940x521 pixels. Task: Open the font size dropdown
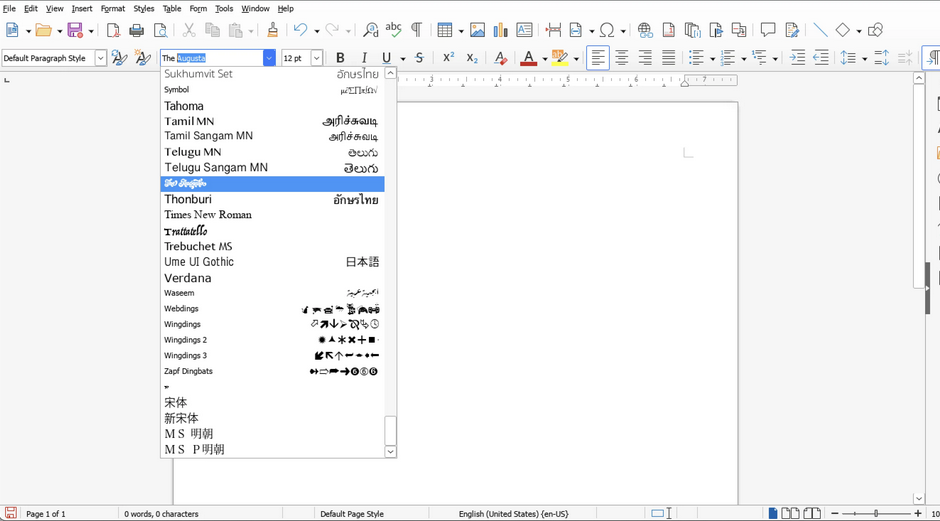point(317,58)
